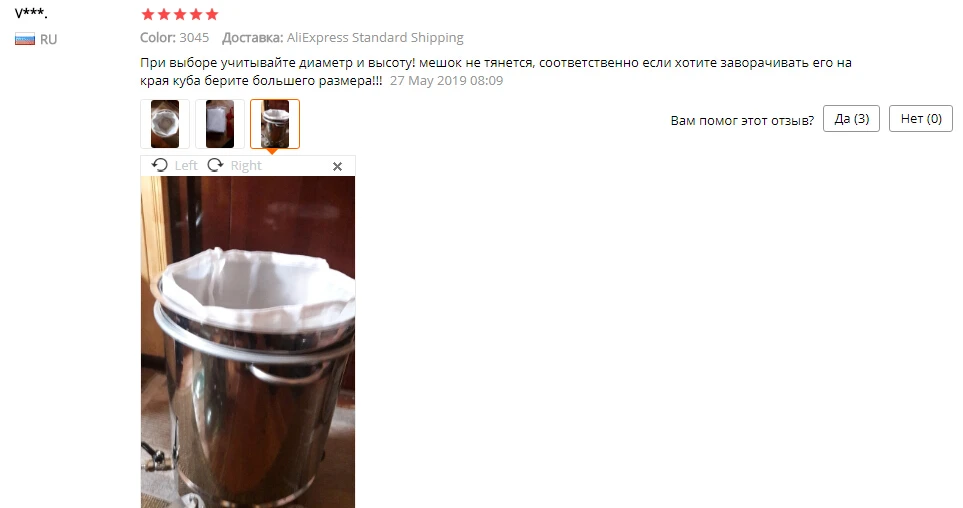The height and width of the screenshot is (508, 963).
Task: Open the second review photo thumbnail
Action: point(220,124)
